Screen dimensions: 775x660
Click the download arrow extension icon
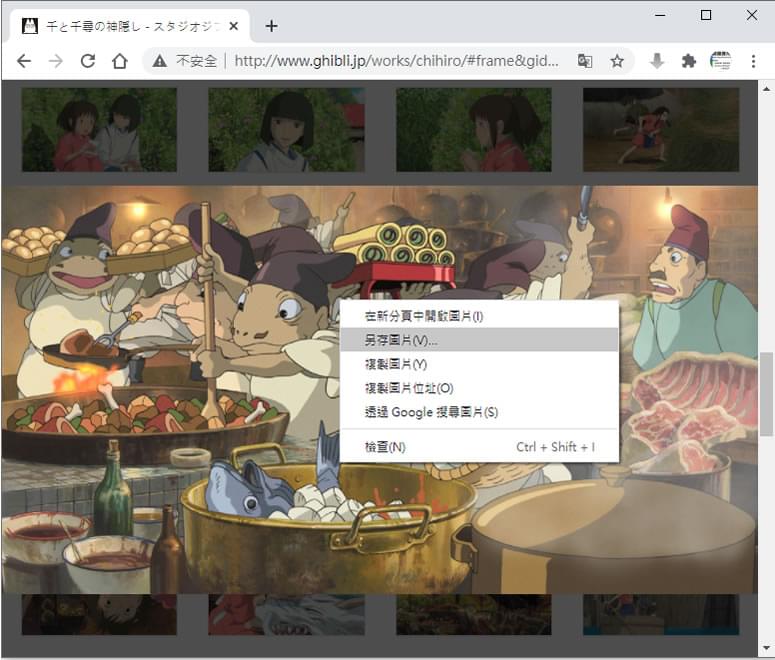point(657,61)
